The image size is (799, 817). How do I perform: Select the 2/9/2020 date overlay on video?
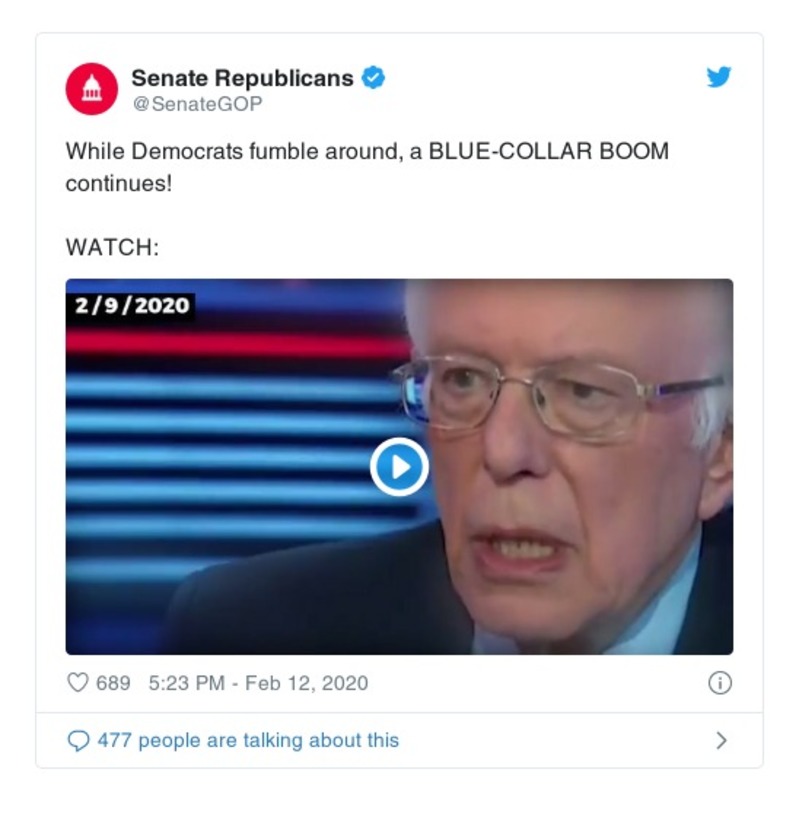(131, 306)
